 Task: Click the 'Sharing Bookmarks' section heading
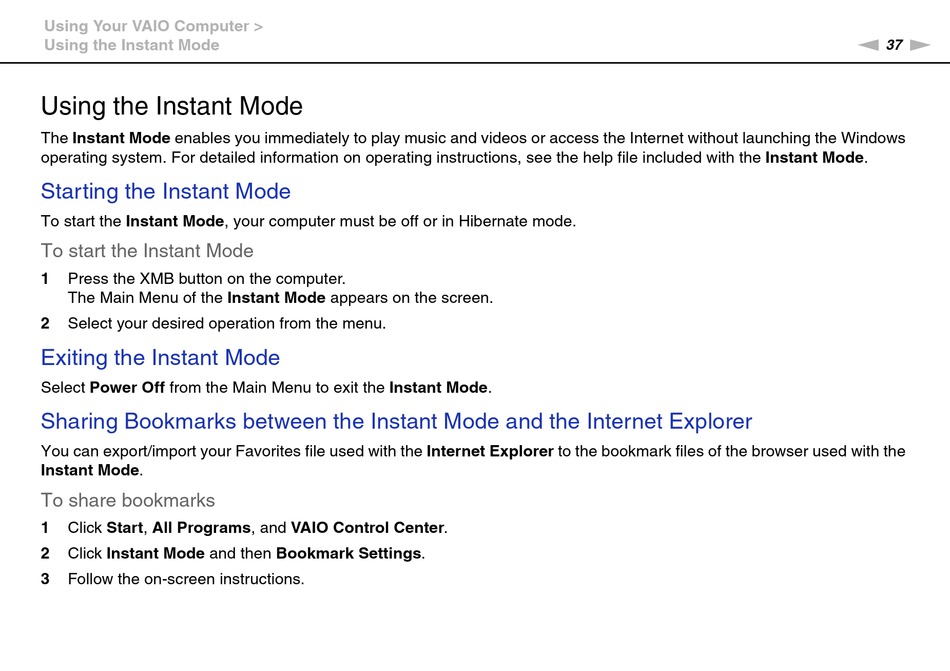click(x=396, y=421)
